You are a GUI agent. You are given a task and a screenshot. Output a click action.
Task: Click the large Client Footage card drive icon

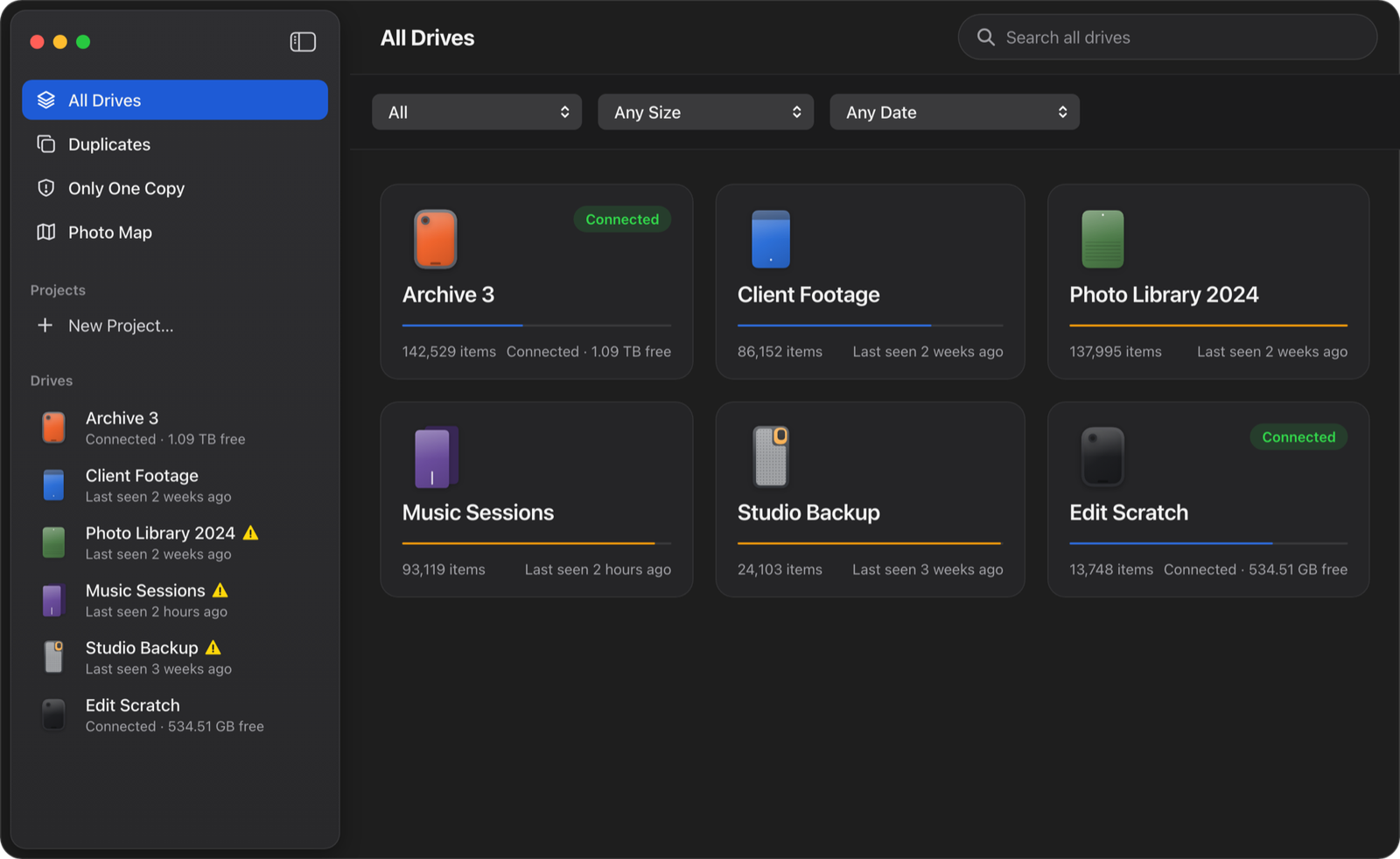[x=771, y=239]
